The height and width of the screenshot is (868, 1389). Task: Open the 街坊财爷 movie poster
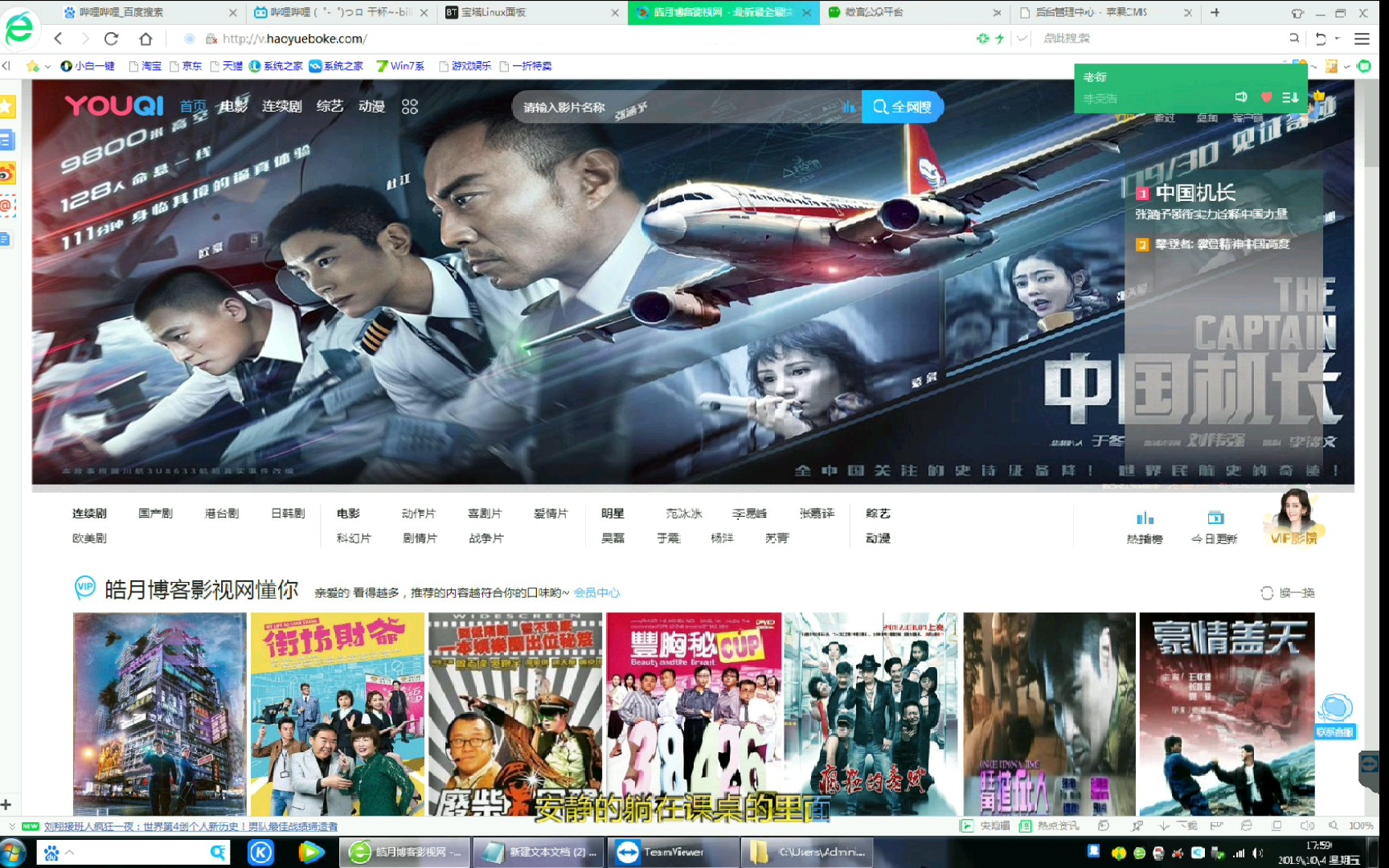[x=338, y=714]
